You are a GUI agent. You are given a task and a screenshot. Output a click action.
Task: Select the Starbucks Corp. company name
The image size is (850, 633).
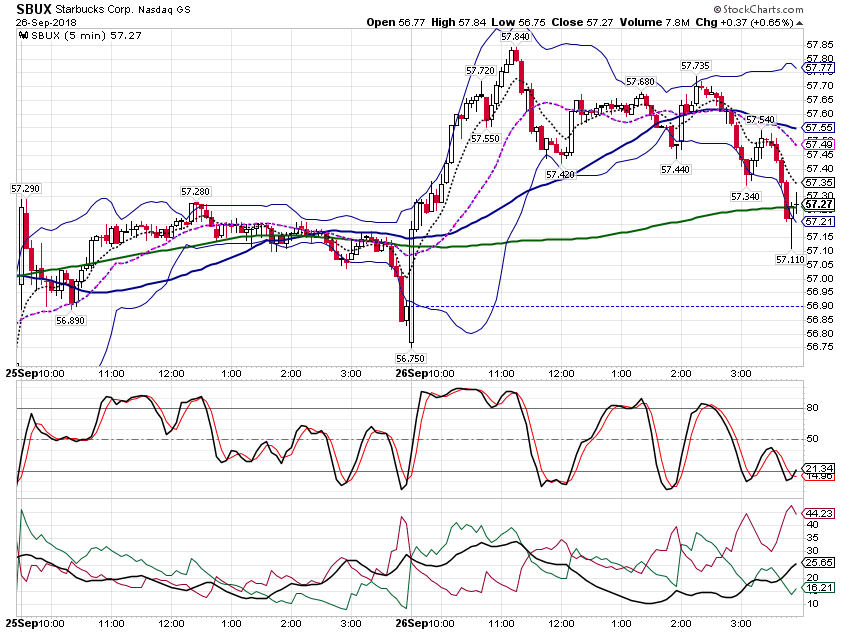[94, 9]
